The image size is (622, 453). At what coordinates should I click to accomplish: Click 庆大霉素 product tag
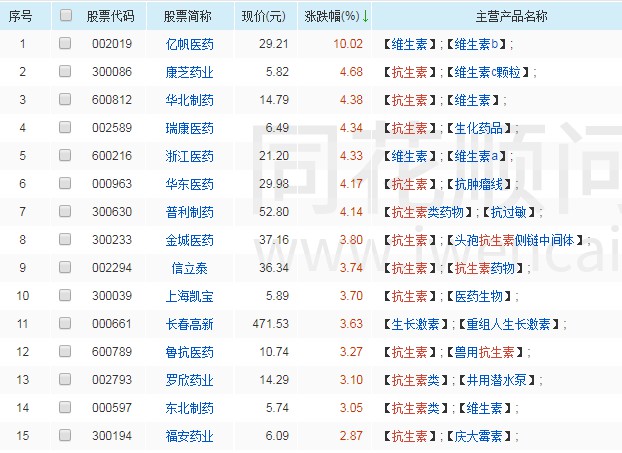[x=479, y=436]
